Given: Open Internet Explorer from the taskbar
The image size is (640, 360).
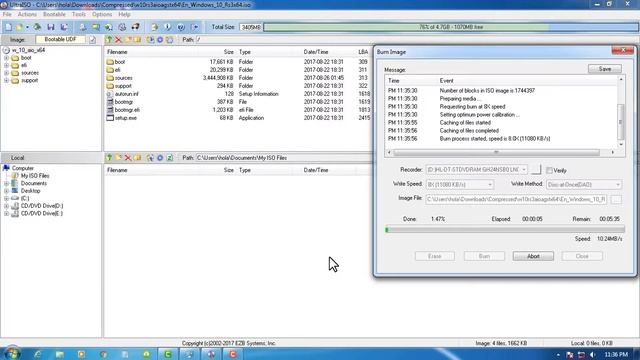Looking at the screenshot, I should 38,354.
